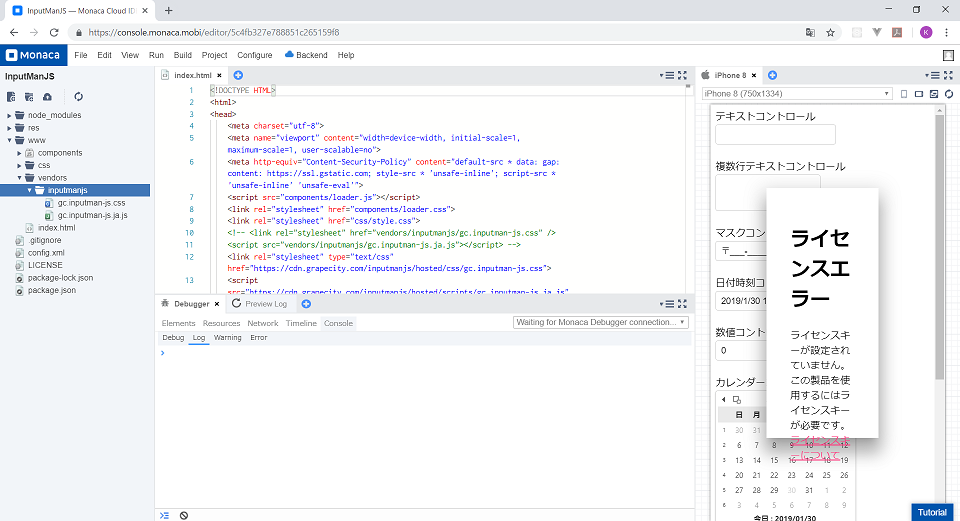Open a new browser tab
The image size is (960, 521).
click(168, 10)
